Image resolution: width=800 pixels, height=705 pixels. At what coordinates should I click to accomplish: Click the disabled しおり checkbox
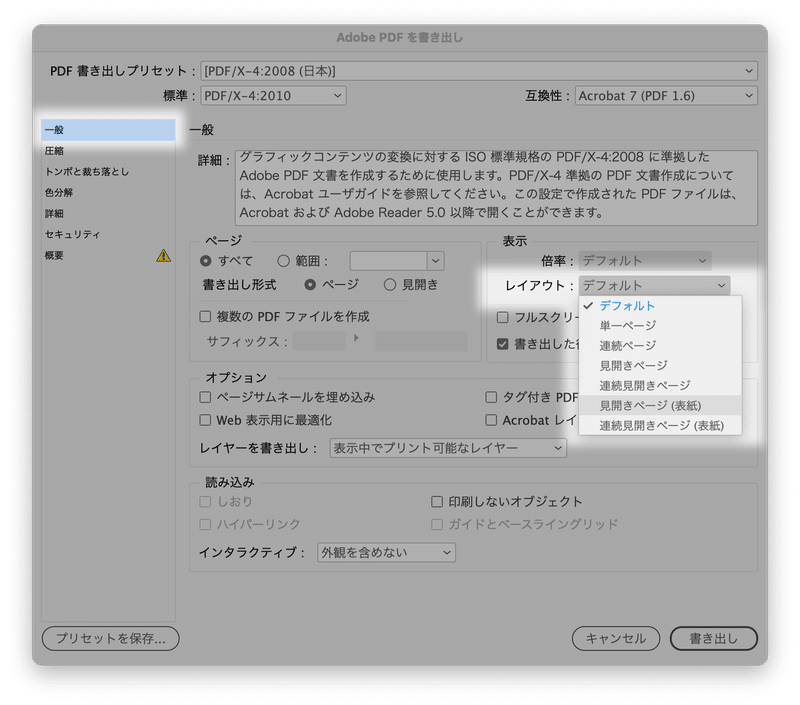(205, 501)
